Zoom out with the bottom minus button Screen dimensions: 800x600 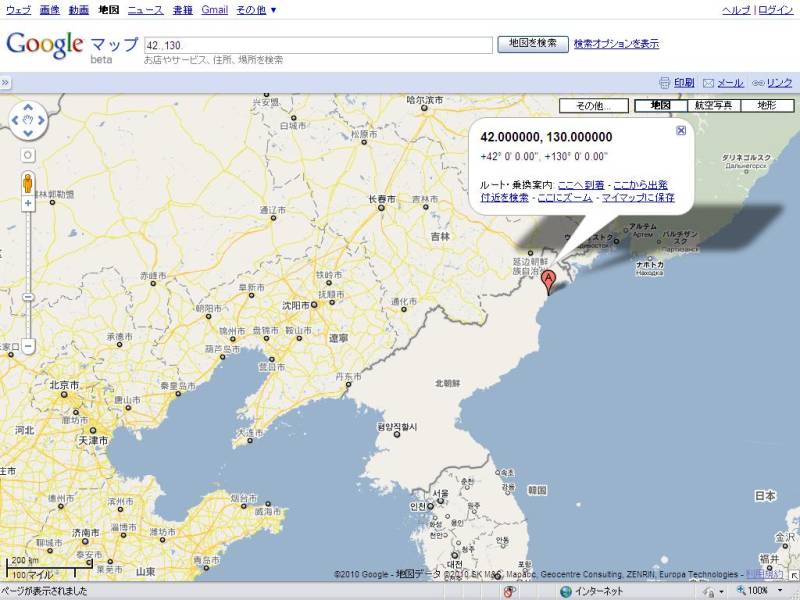pyautogui.click(x=28, y=346)
